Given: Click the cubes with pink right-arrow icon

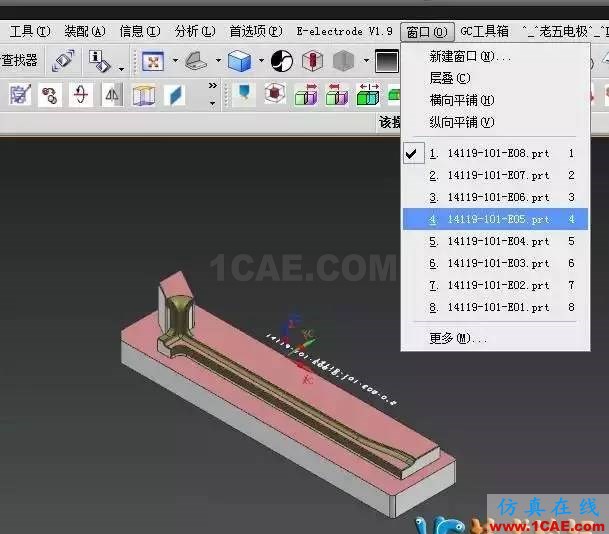Looking at the screenshot, I should (306, 94).
